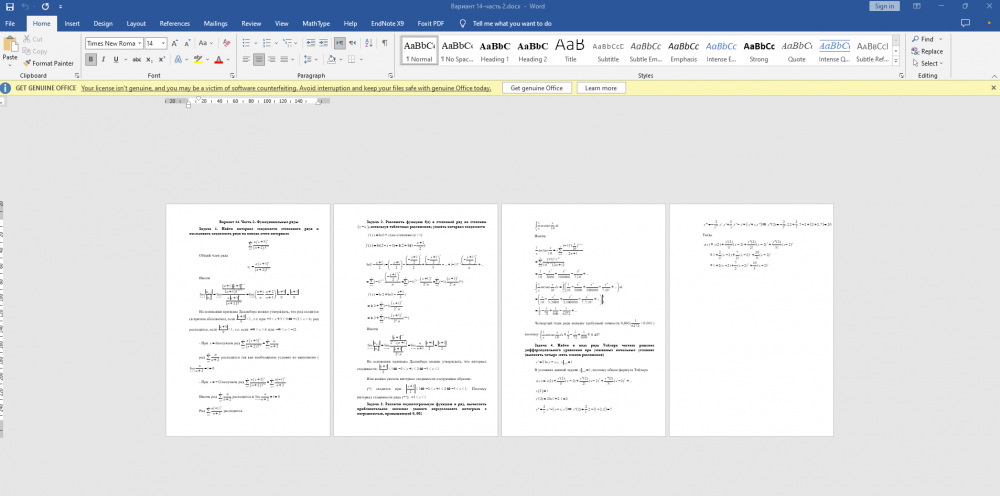Open the font size dropdown
This screenshot has height=496, width=1000.
(163, 44)
